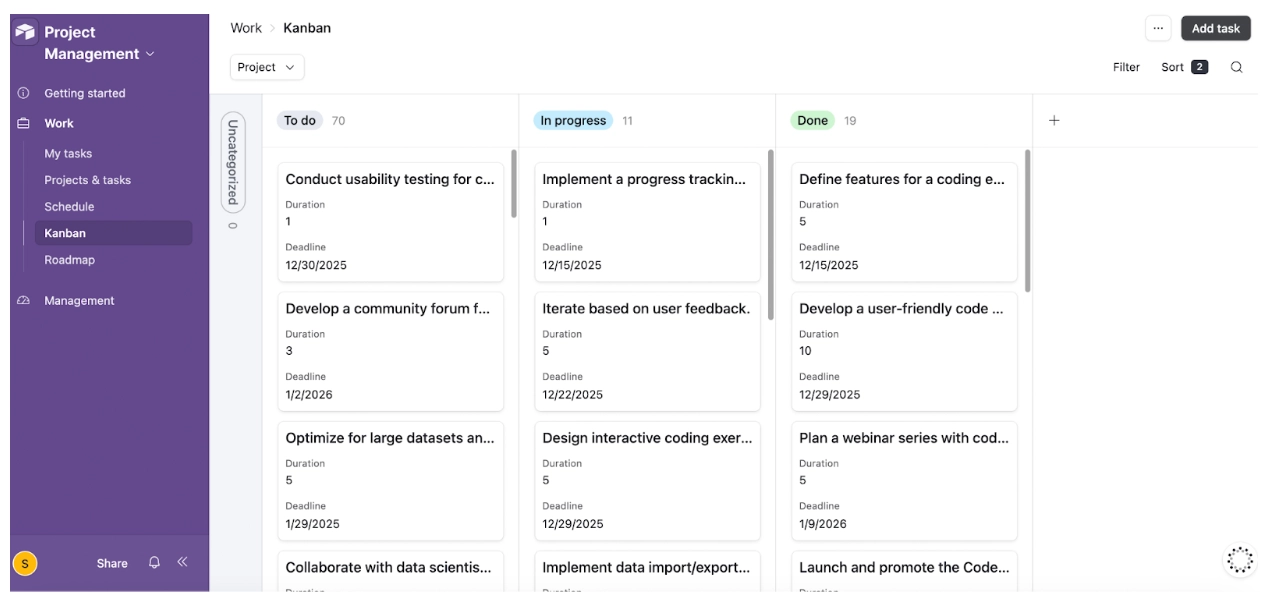Click the Share button in the sidebar
This screenshot has width=1286, height=612.
click(x=112, y=563)
